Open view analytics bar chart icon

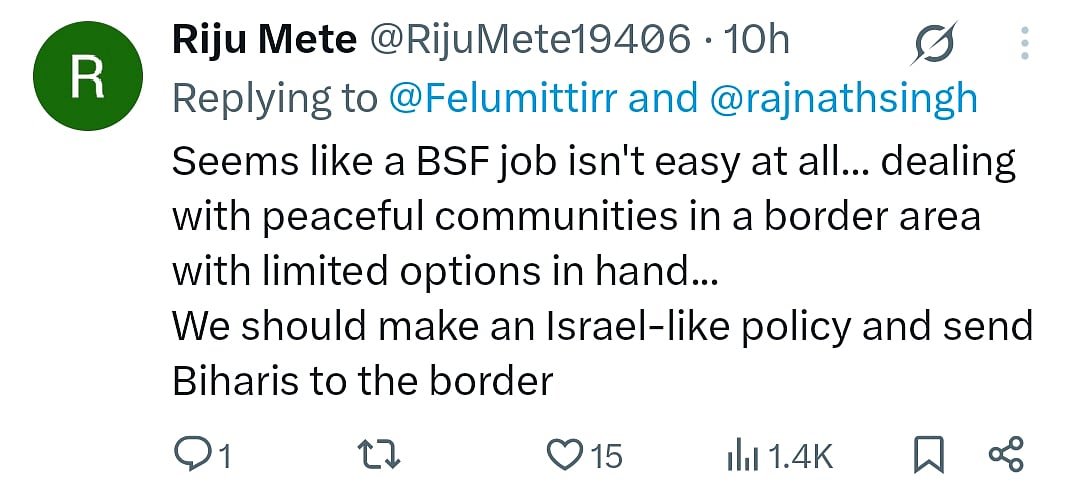coord(741,456)
